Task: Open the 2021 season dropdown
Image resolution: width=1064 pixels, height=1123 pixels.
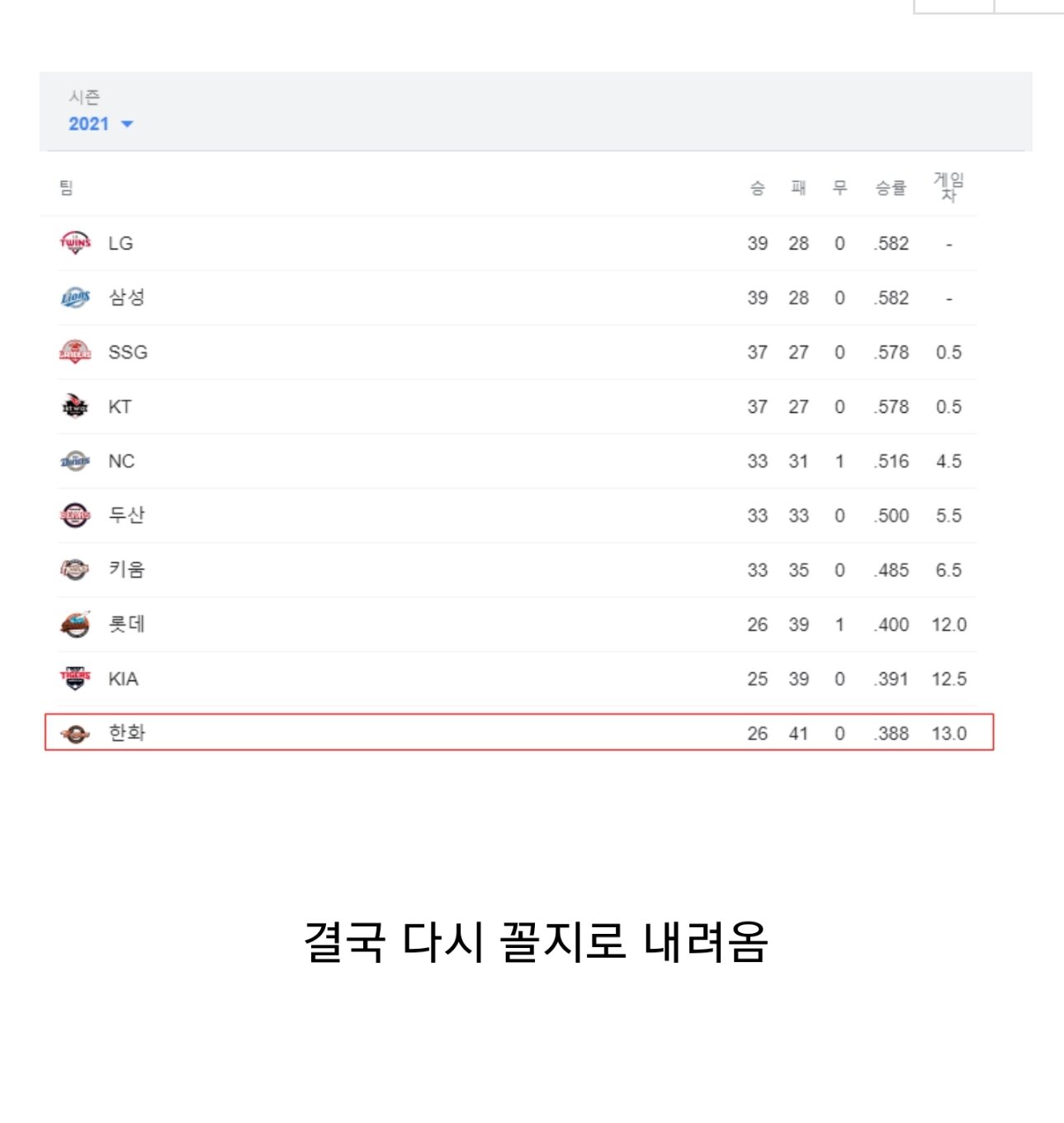Action: pyautogui.click(x=101, y=124)
